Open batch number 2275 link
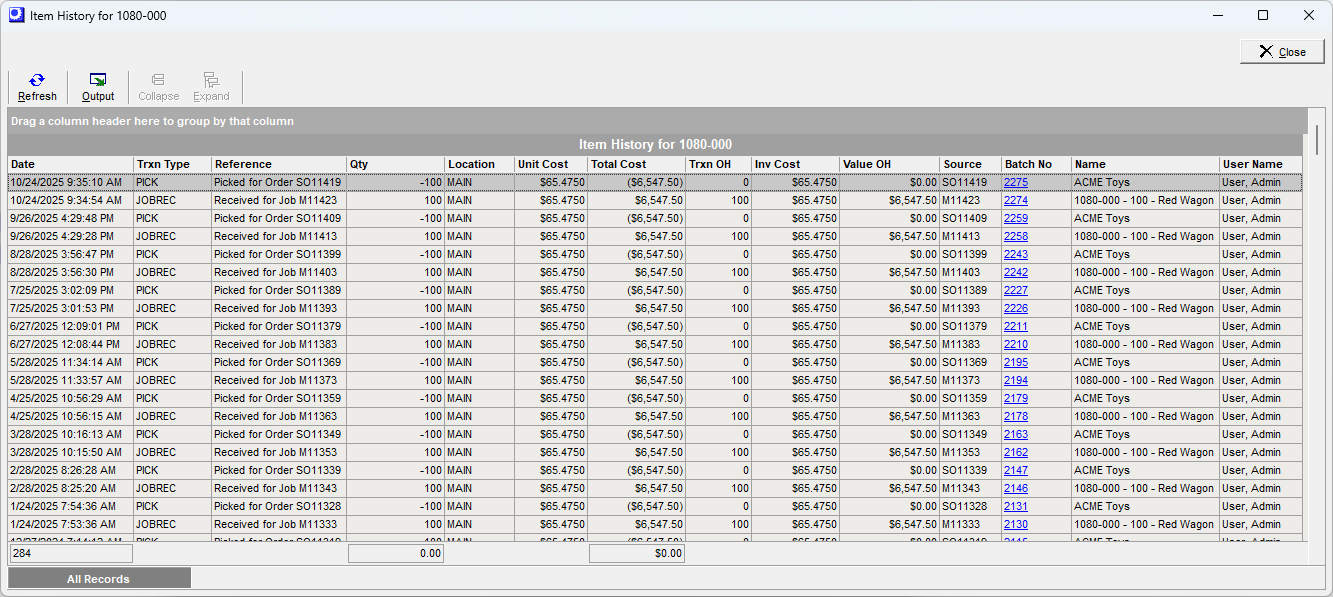1333x597 pixels. tap(1016, 182)
